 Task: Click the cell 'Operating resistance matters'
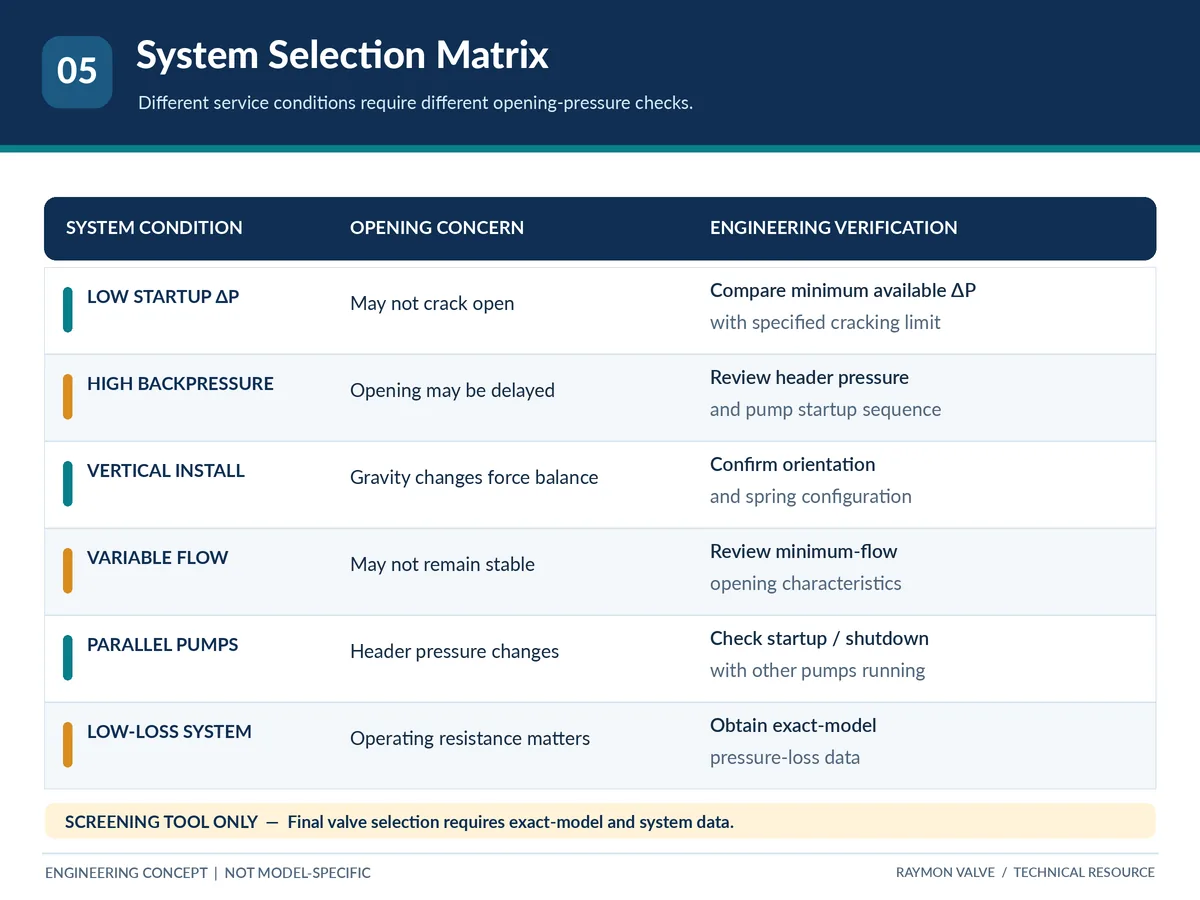click(x=470, y=739)
